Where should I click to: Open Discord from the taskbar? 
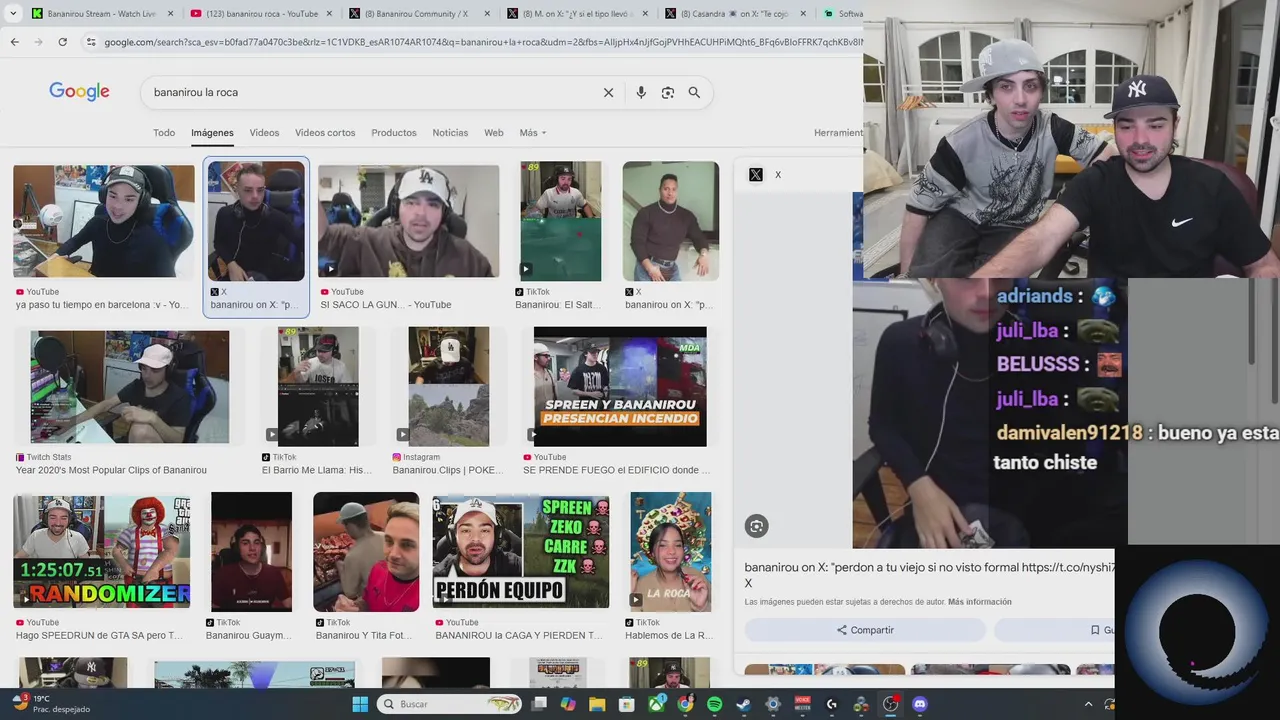pyautogui.click(x=920, y=704)
